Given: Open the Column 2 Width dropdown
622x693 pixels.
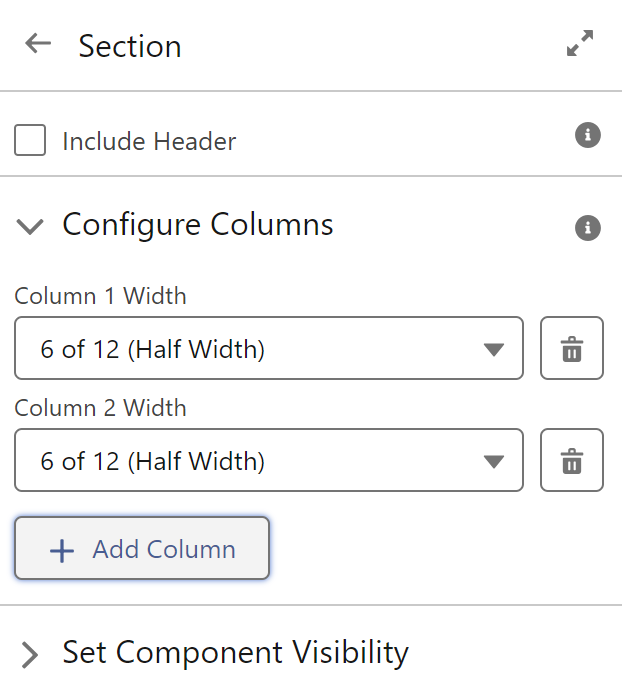Looking at the screenshot, I should click(x=269, y=460).
